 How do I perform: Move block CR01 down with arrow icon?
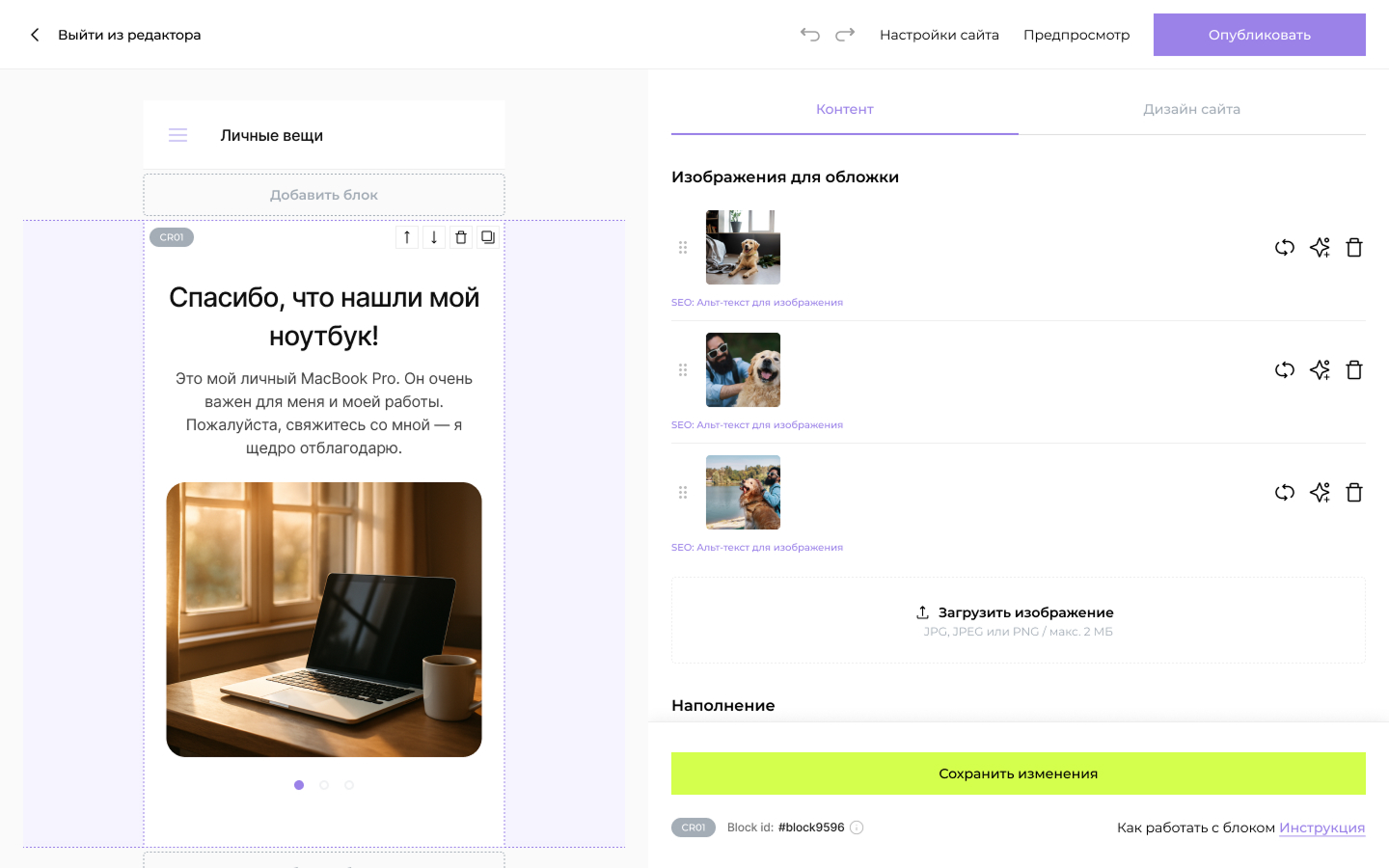point(434,237)
